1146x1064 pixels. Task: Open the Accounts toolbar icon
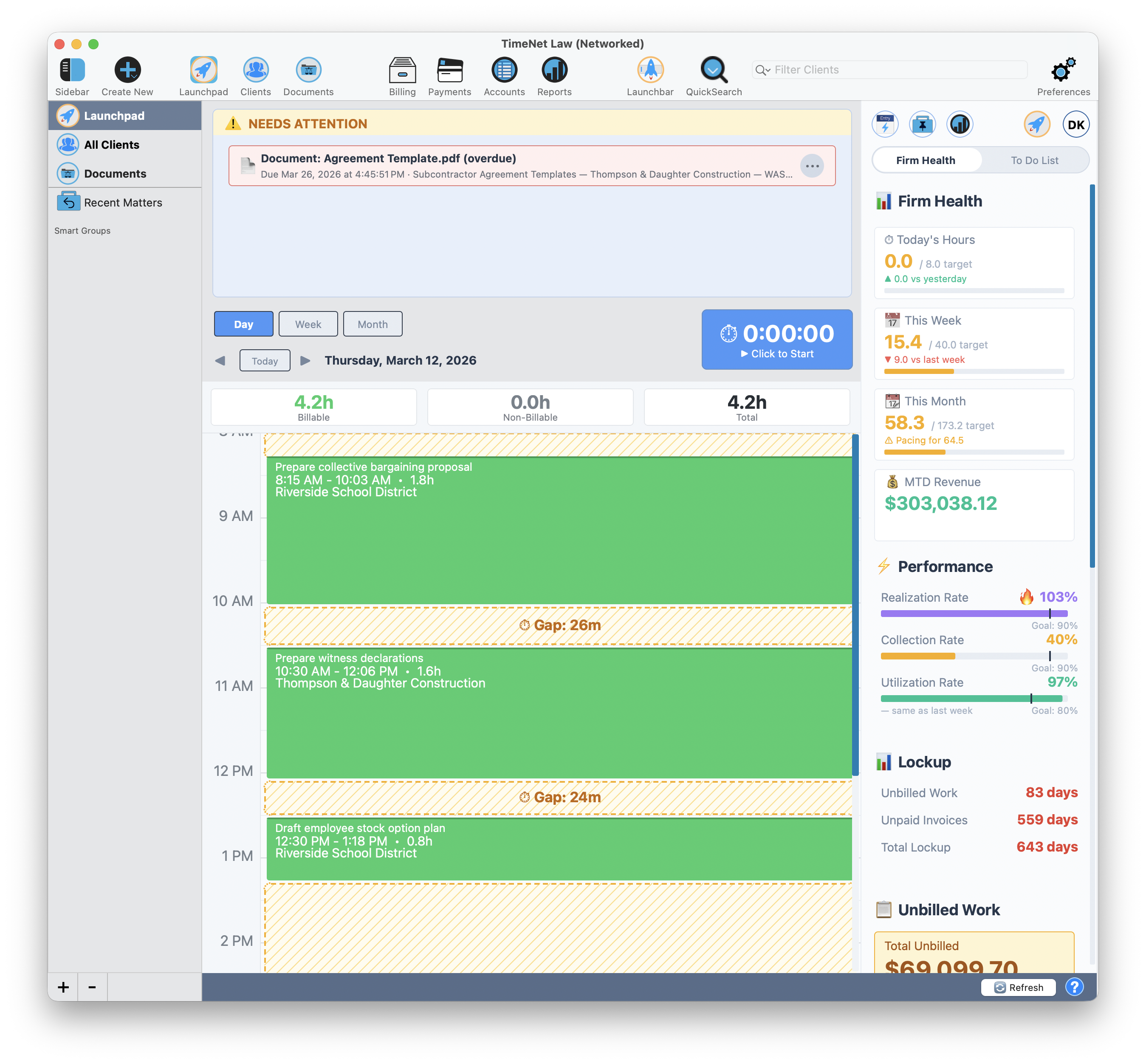coord(504,69)
